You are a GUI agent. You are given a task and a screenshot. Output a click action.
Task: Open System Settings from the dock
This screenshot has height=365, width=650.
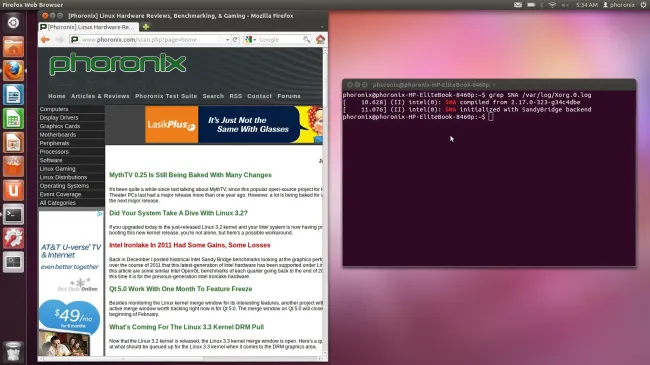[13, 238]
